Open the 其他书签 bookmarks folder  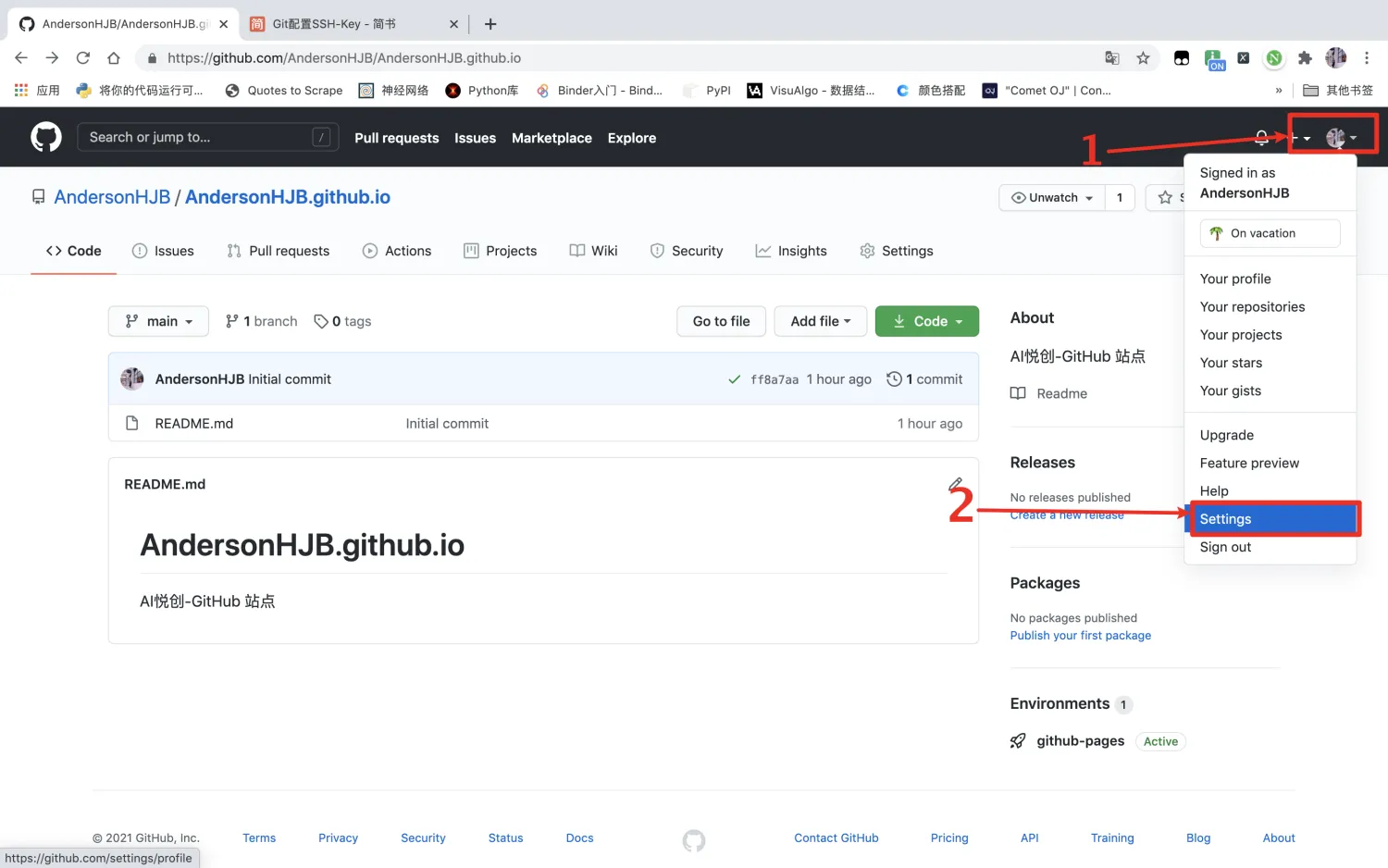pyautogui.click(x=1338, y=90)
